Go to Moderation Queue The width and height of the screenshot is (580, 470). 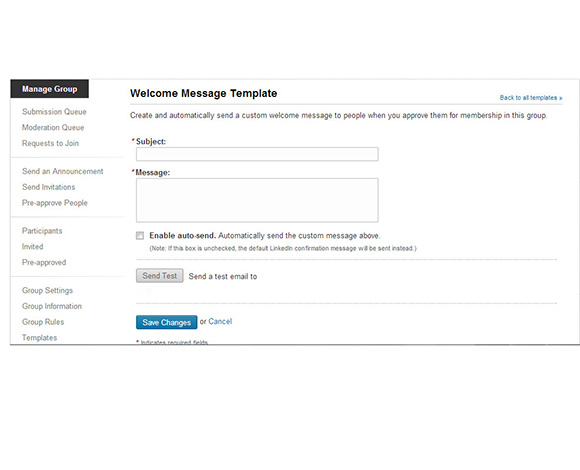(53, 128)
